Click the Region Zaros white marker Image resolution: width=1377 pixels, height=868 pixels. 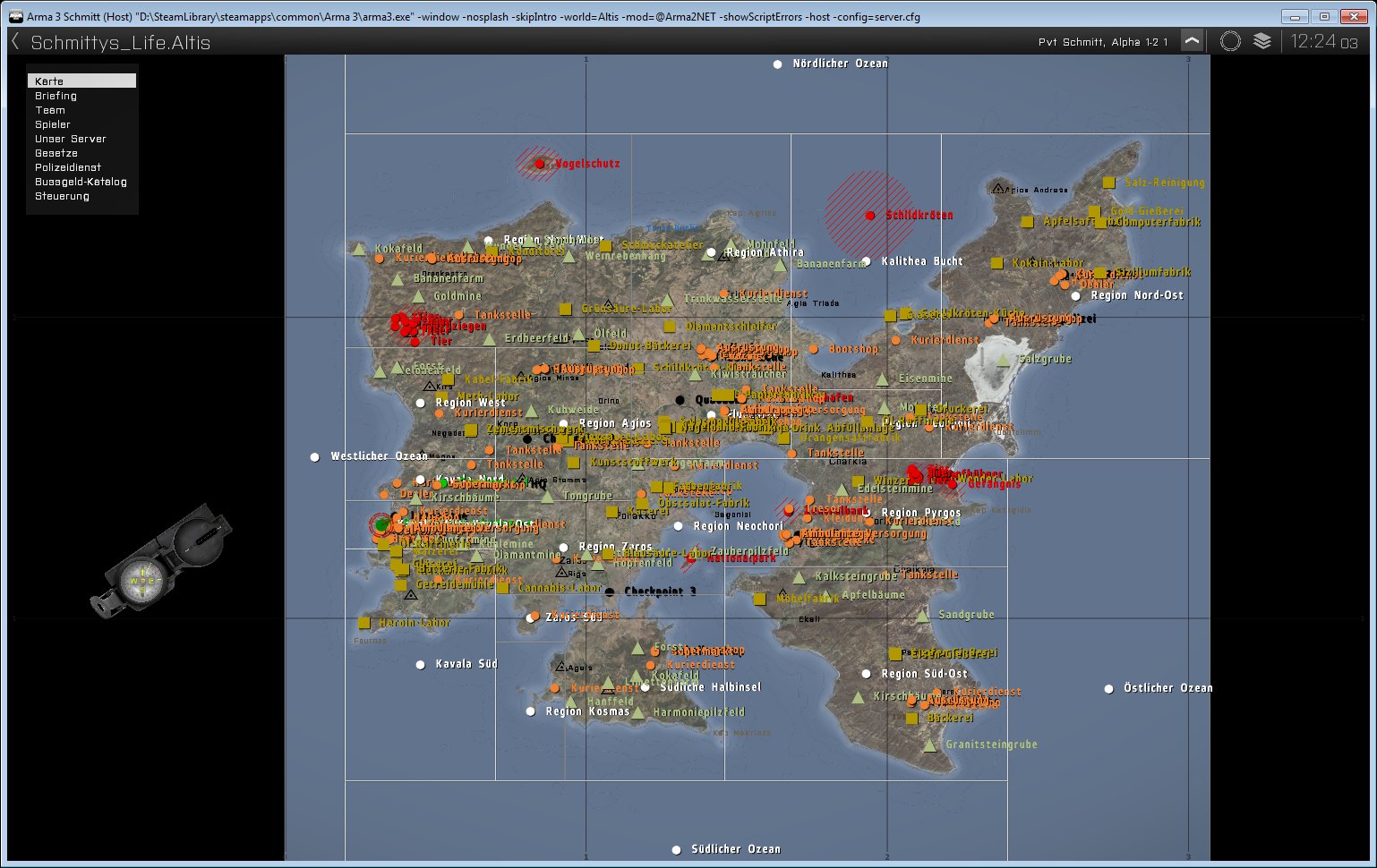(563, 547)
